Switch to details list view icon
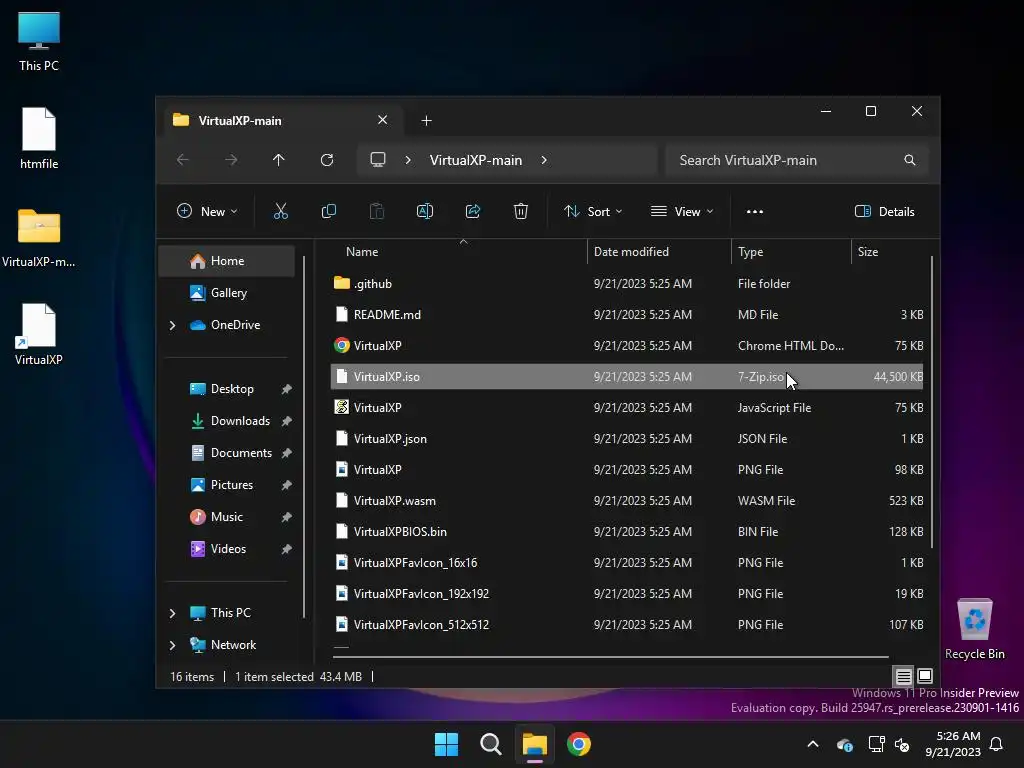Viewport: 1024px width, 768px height. point(903,677)
